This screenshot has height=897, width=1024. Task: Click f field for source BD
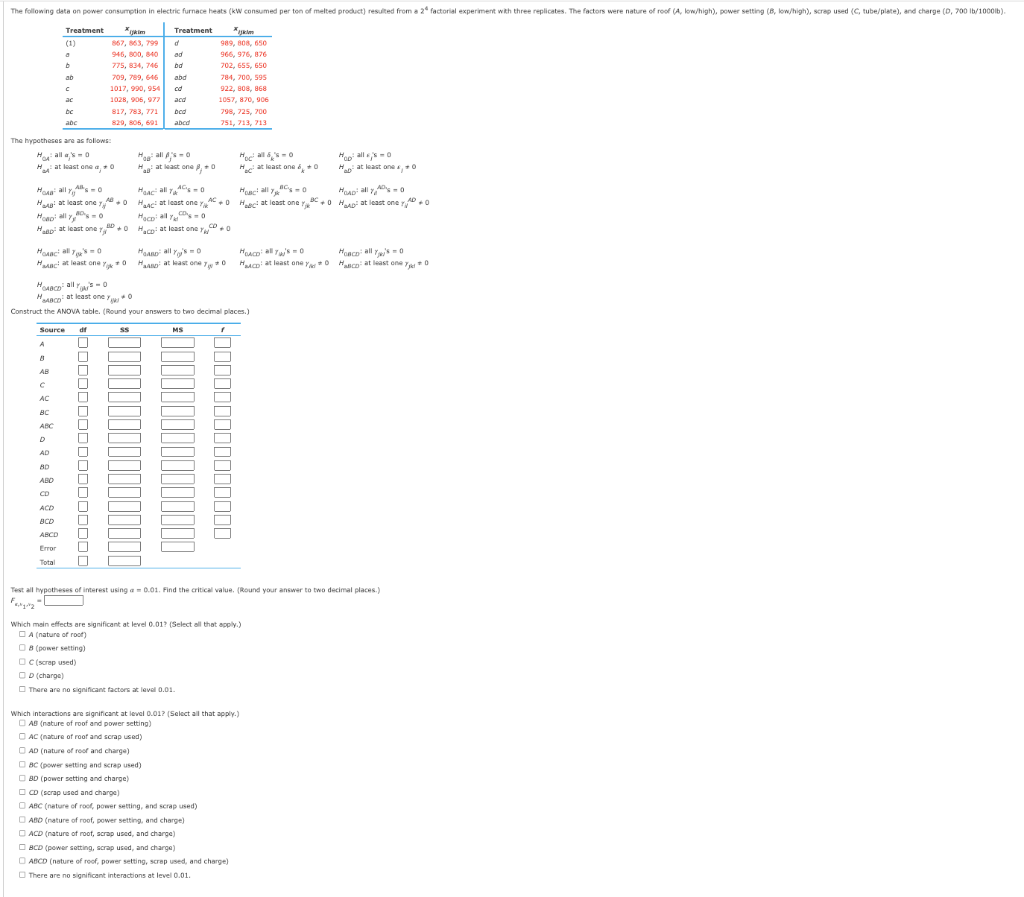point(222,465)
